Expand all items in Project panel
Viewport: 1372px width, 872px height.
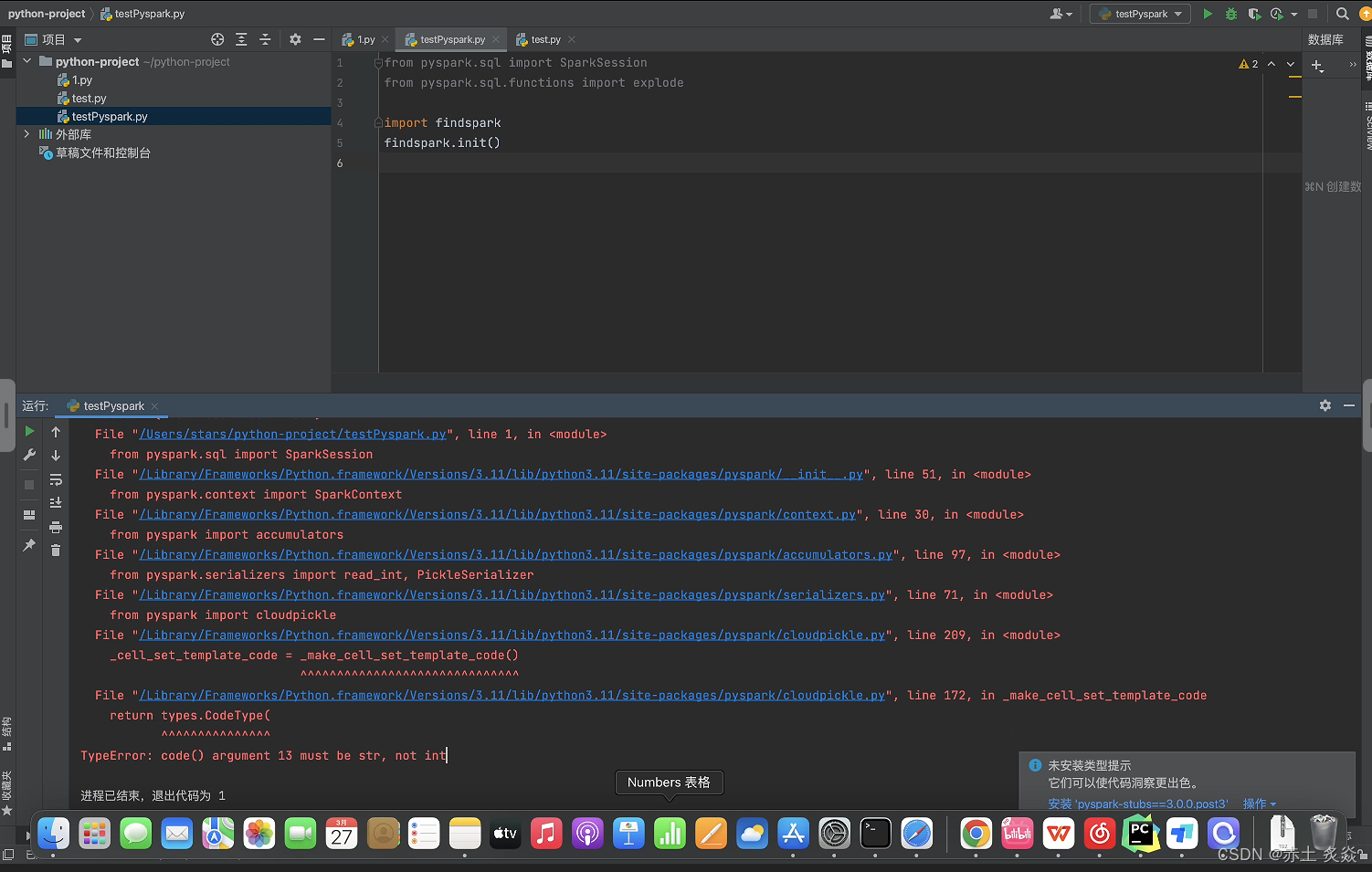[241, 39]
